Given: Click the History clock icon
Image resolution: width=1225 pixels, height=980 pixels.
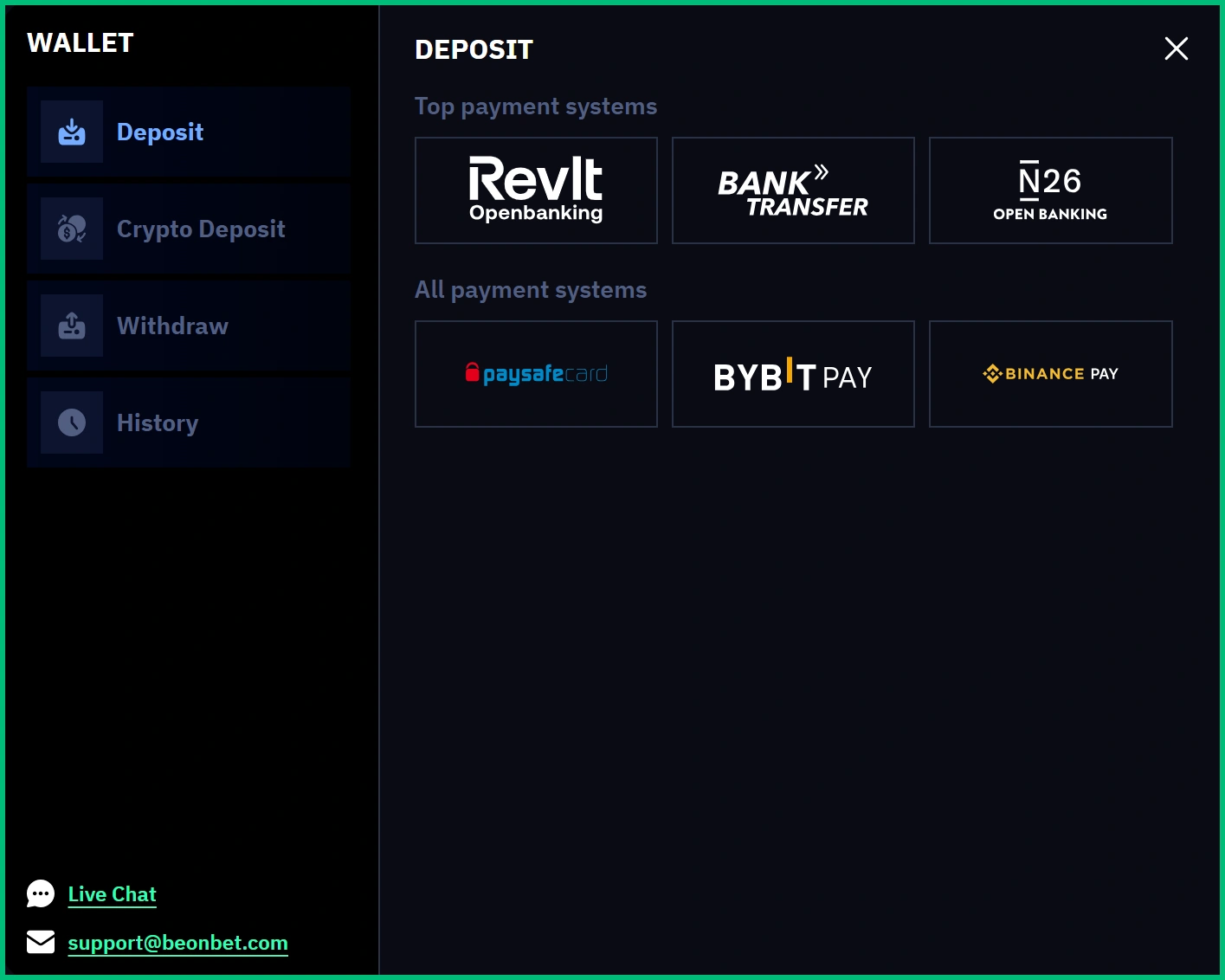Looking at the screenshot, I should pyautogui.click(x=72, y=422).
